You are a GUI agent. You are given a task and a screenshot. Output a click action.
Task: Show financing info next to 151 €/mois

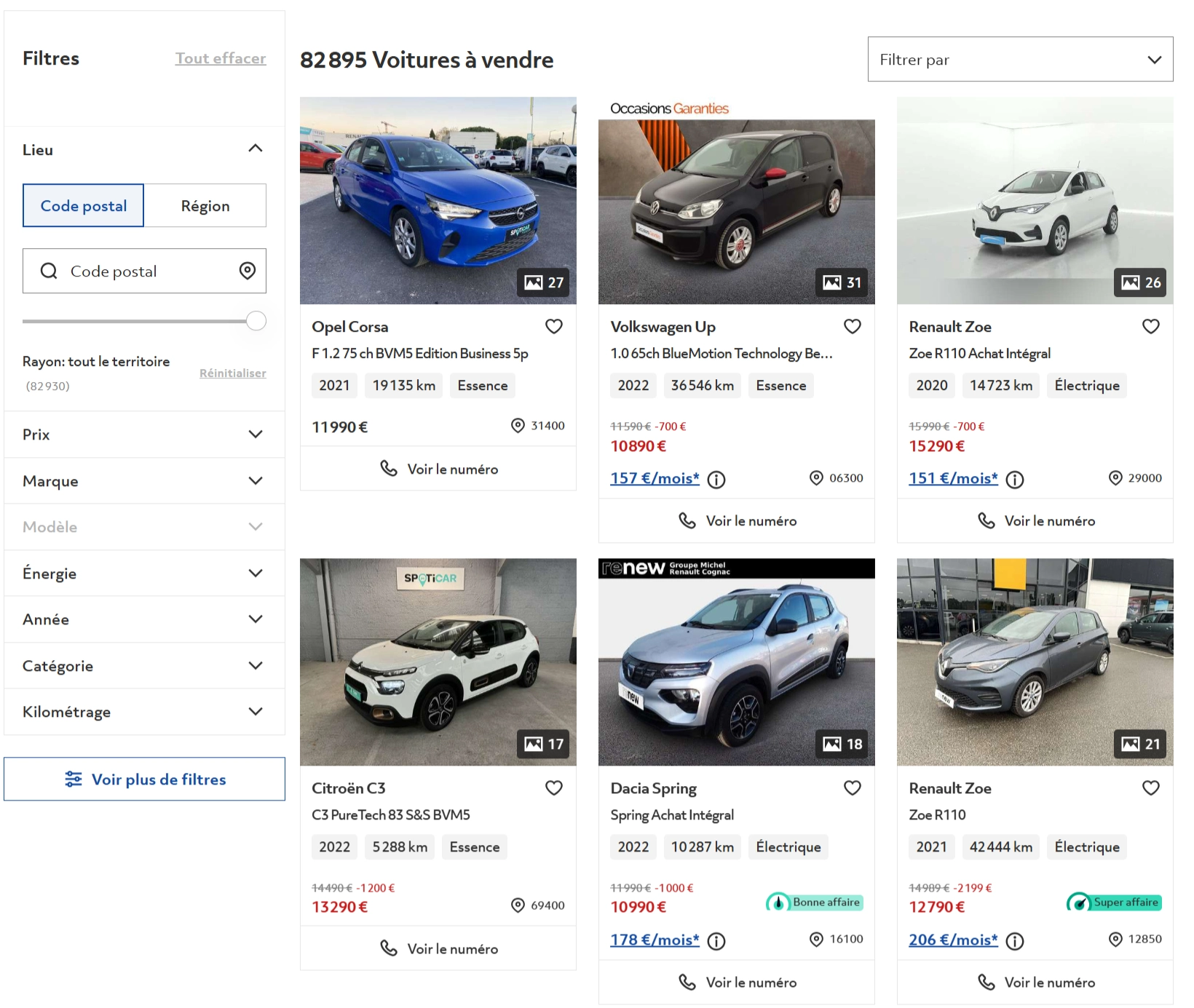1015,480
